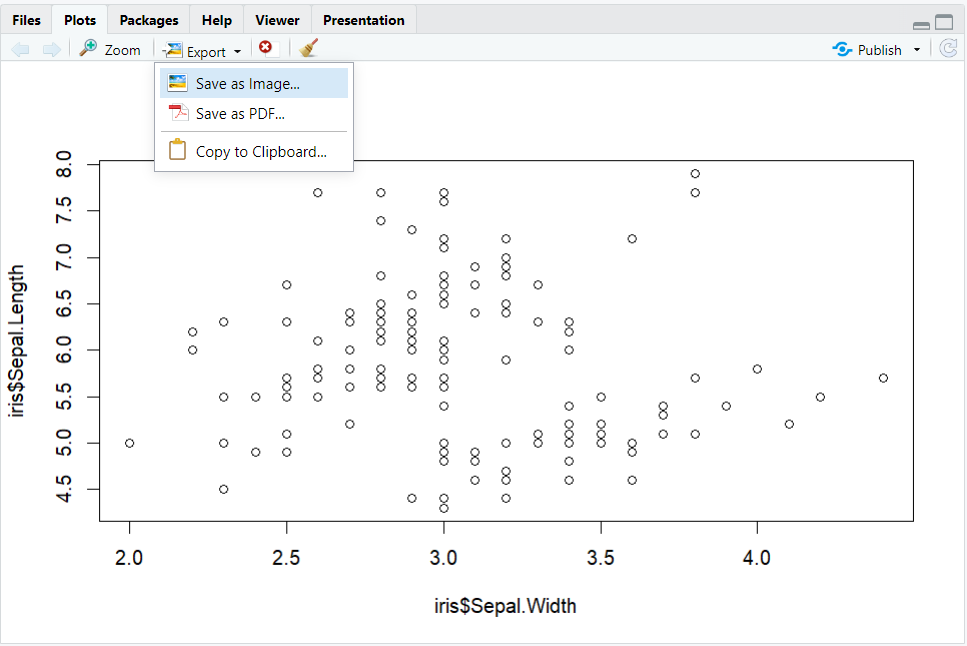Switch to the Files tab
Screen dimensions: 967x646
(x=27, y=20)
